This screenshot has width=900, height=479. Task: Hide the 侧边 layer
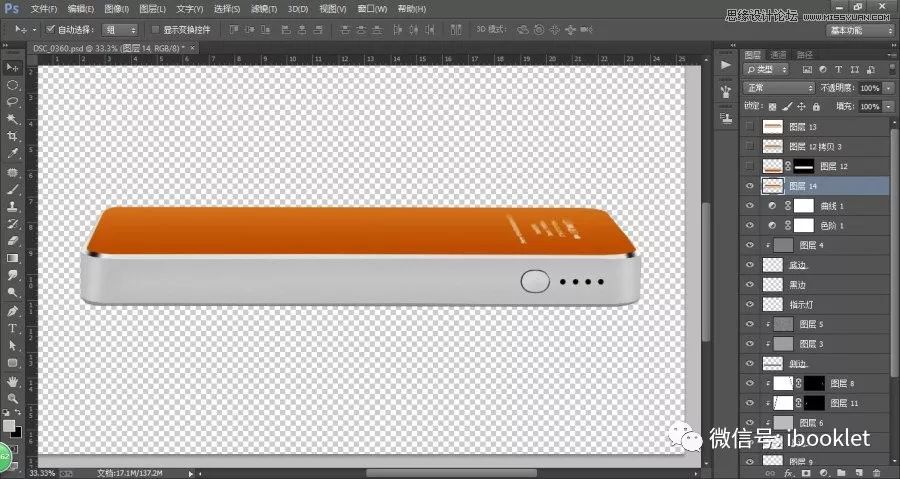(x=750, y=364)
